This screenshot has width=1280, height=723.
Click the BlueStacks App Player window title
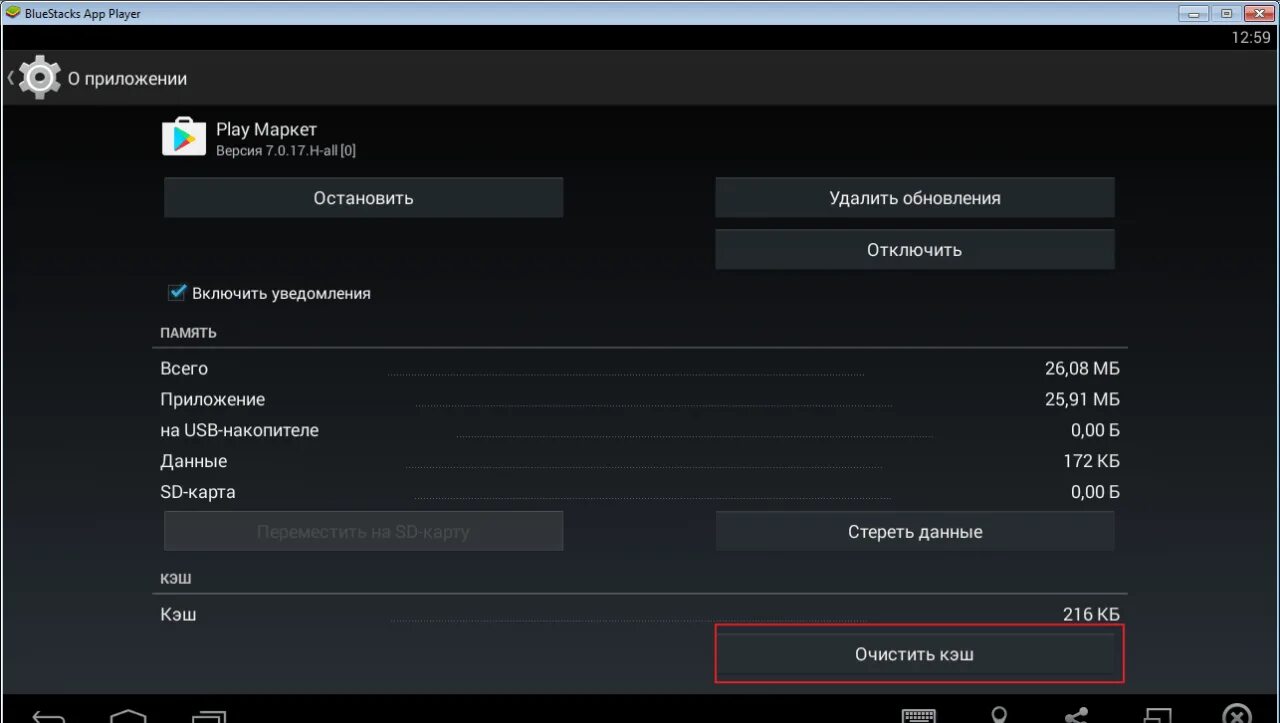pos(83,14)
